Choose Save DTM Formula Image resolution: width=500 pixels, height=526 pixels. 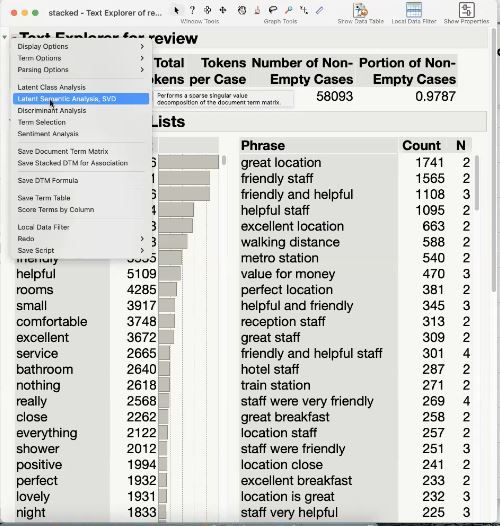coord(81,180)
